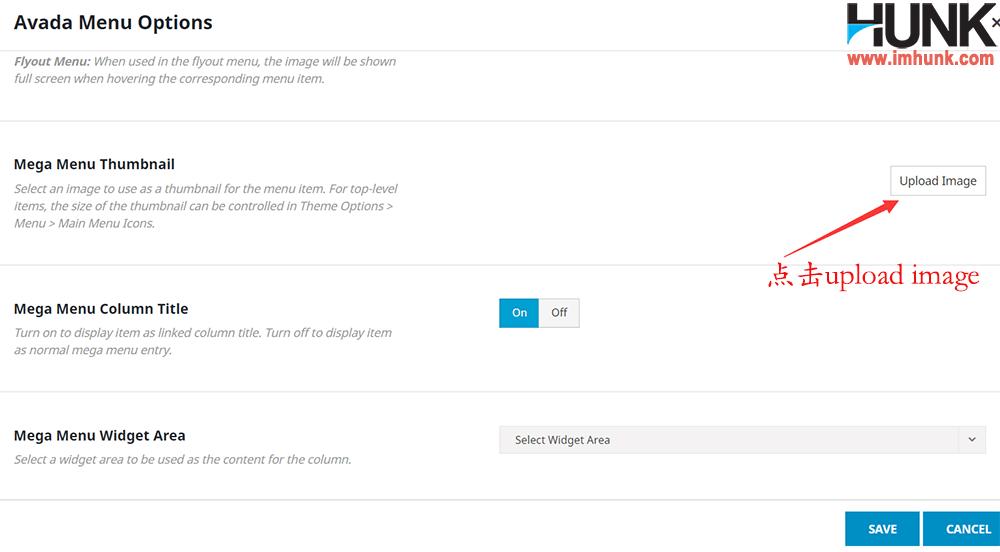Click the 'Select a widget area' description
Image resolution: width=1000 pixels, height=552 pixels.
pyautogui.click(x=182, y=459)
